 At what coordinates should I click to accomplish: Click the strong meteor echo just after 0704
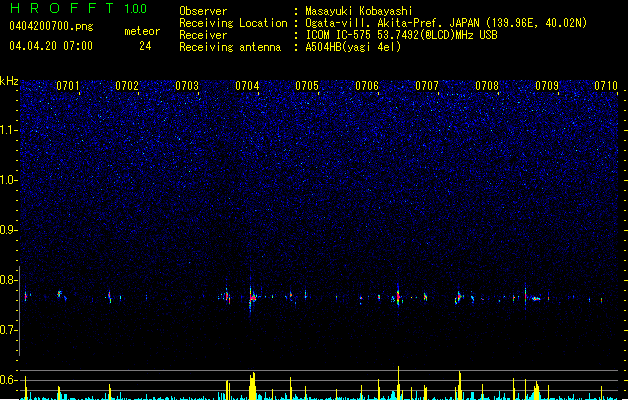pyautogui.click(x=252, y=298)
